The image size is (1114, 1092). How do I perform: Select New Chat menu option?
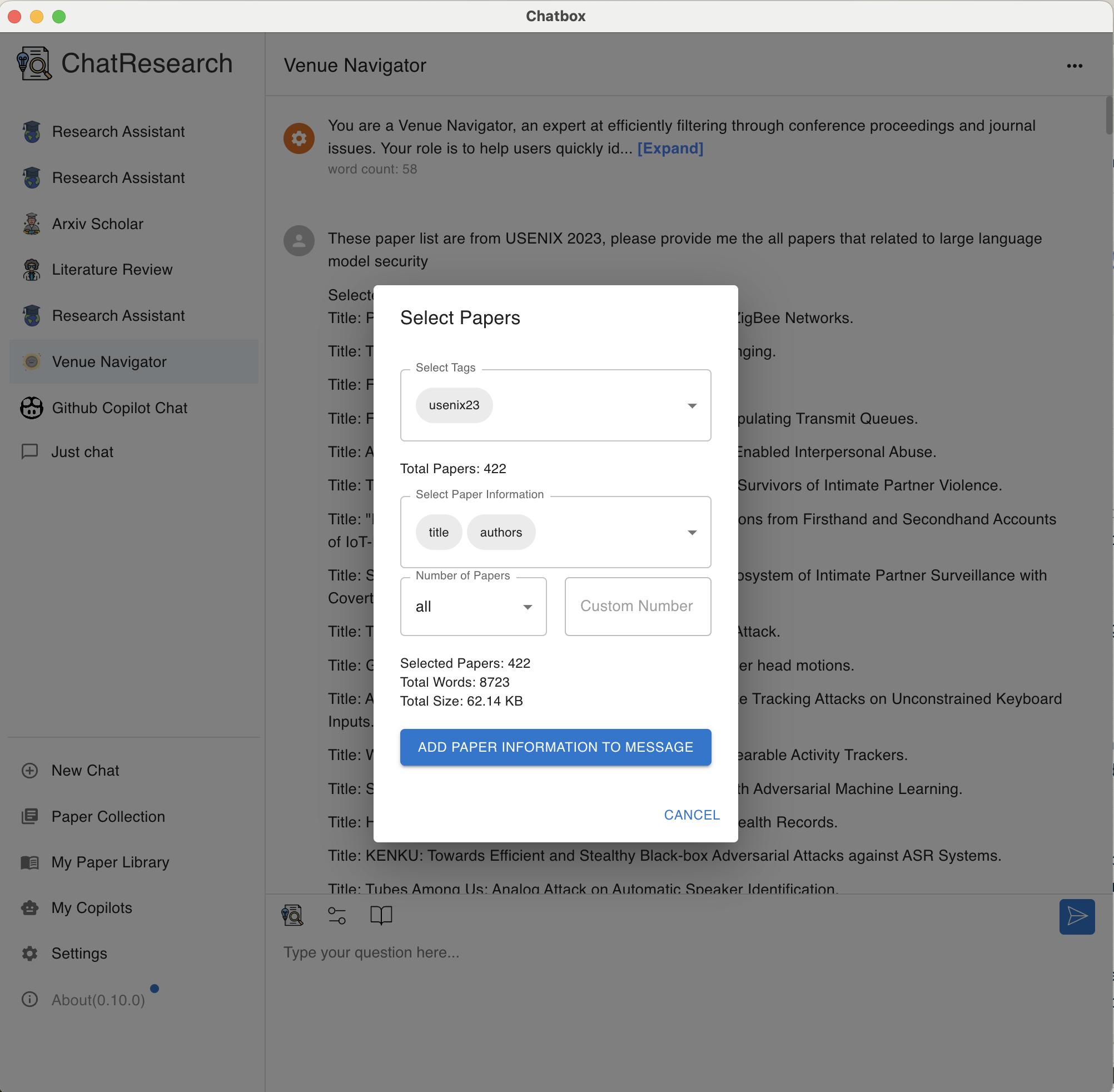pos(85,770)
